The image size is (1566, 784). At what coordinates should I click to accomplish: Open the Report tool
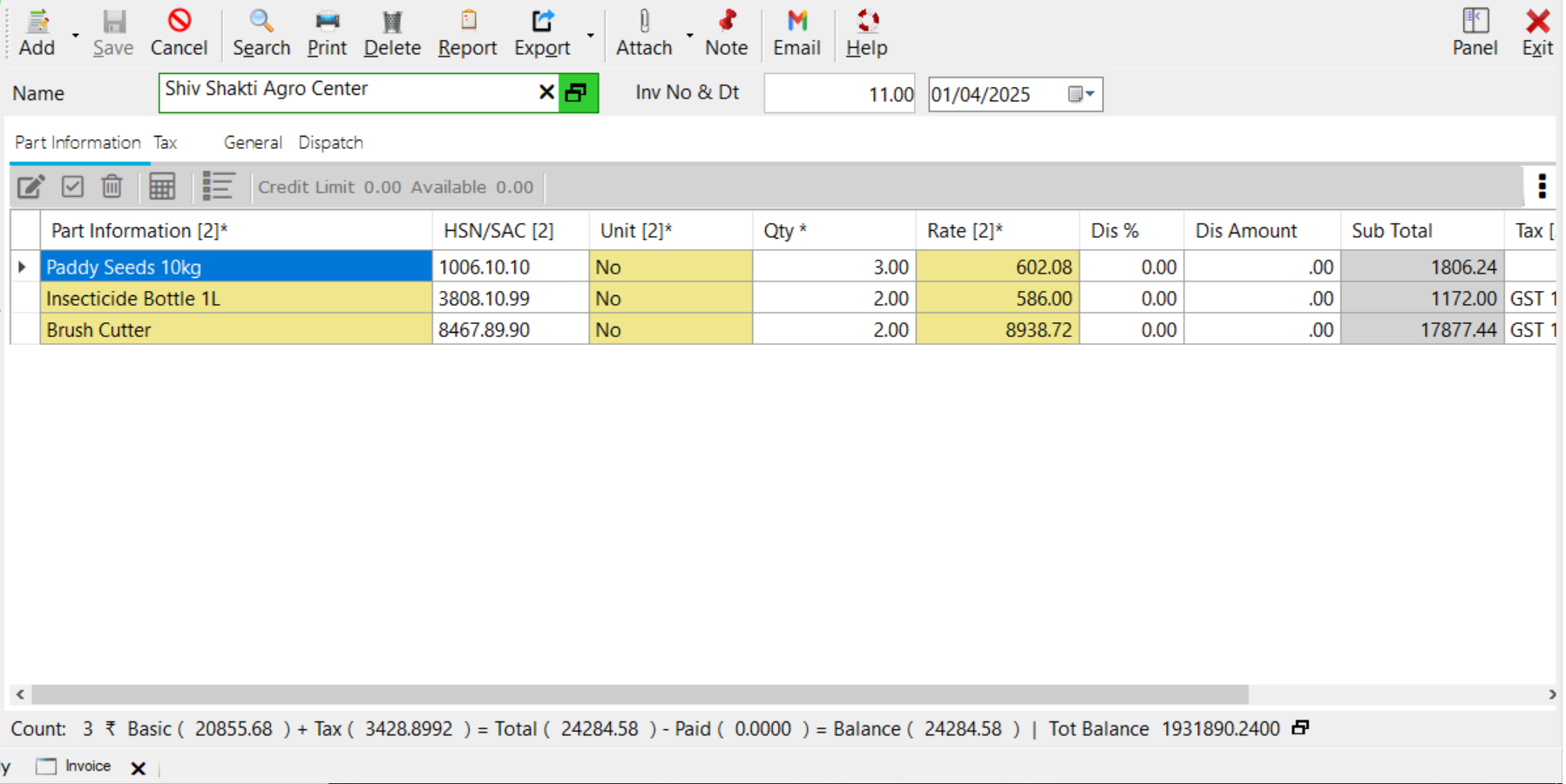[468, 32]
